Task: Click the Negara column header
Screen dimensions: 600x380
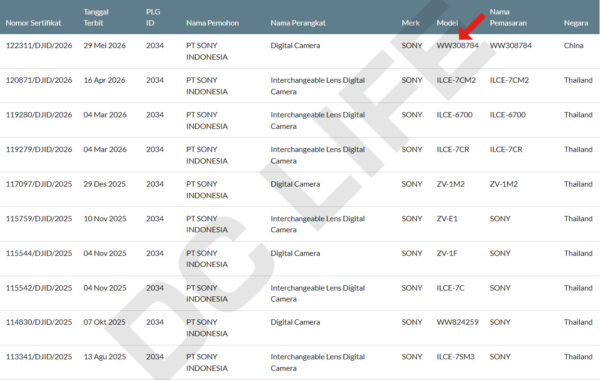Action: (x=576, y=23)
